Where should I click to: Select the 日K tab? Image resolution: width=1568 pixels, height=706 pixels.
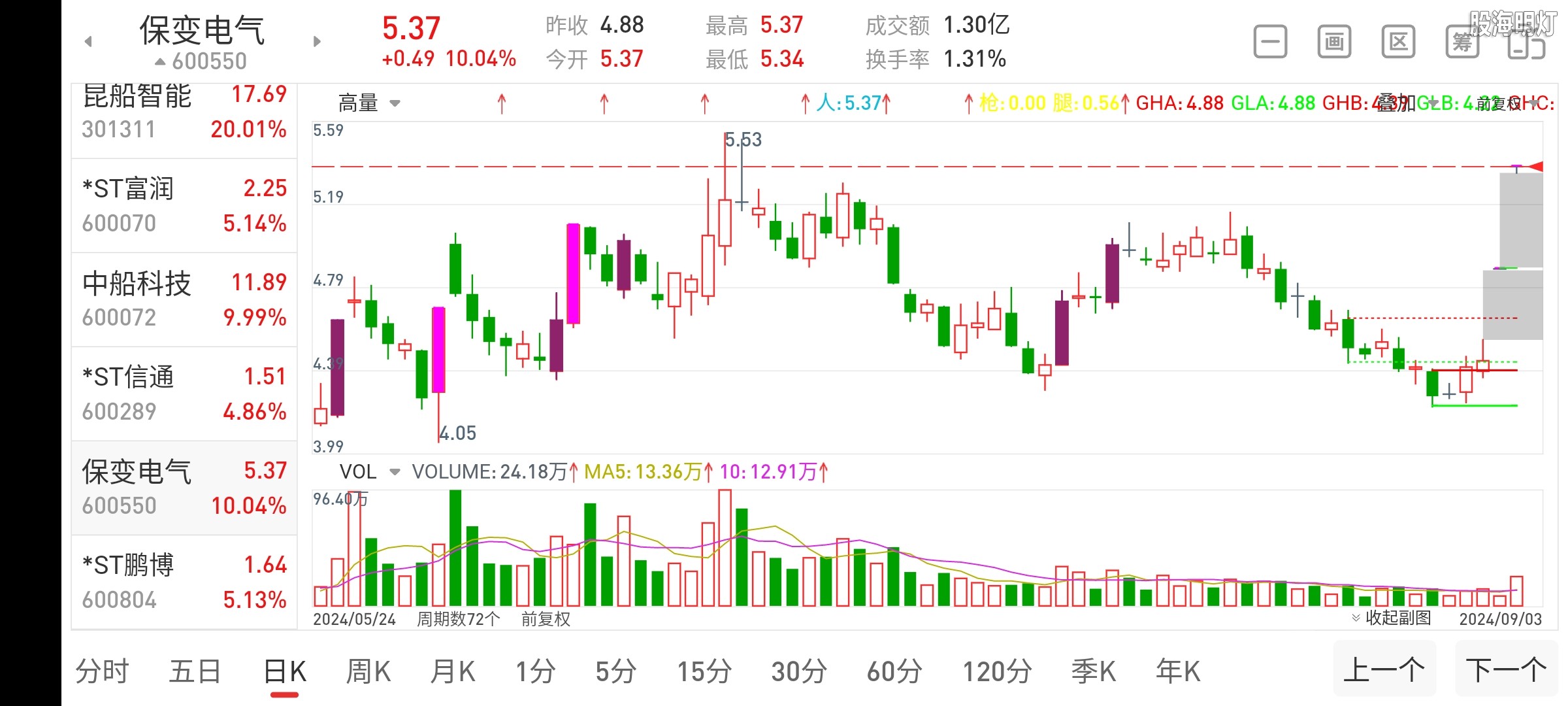point(285,671)
